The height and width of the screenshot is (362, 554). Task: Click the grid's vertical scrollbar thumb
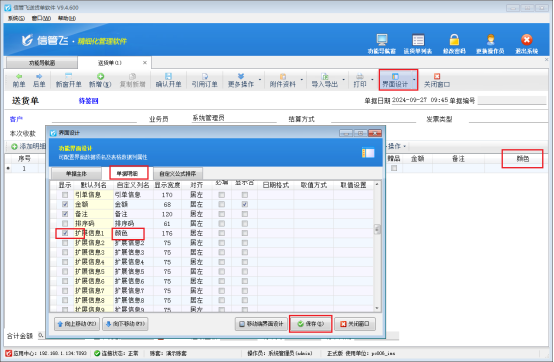[377, 229]
